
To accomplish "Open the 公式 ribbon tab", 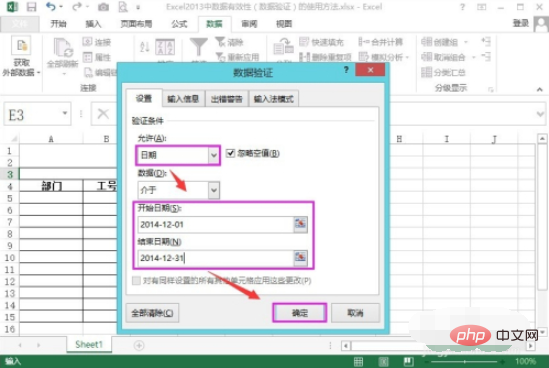I will [179, 24].
